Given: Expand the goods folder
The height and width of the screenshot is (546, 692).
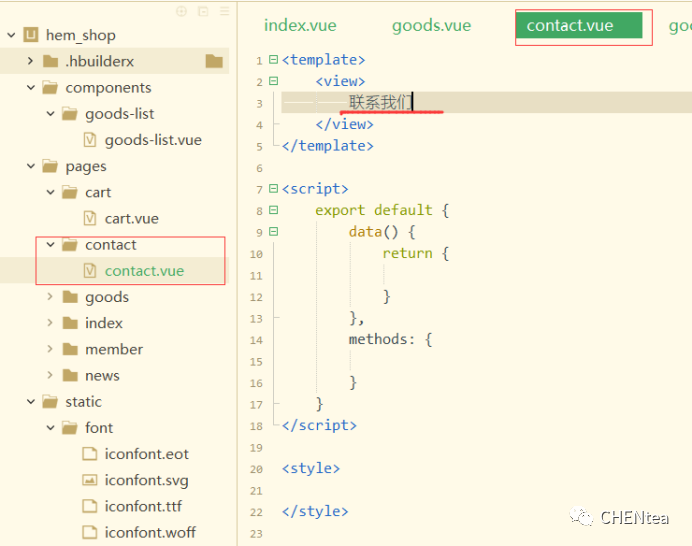Looking at the screenshot, I should click(50, 297).
